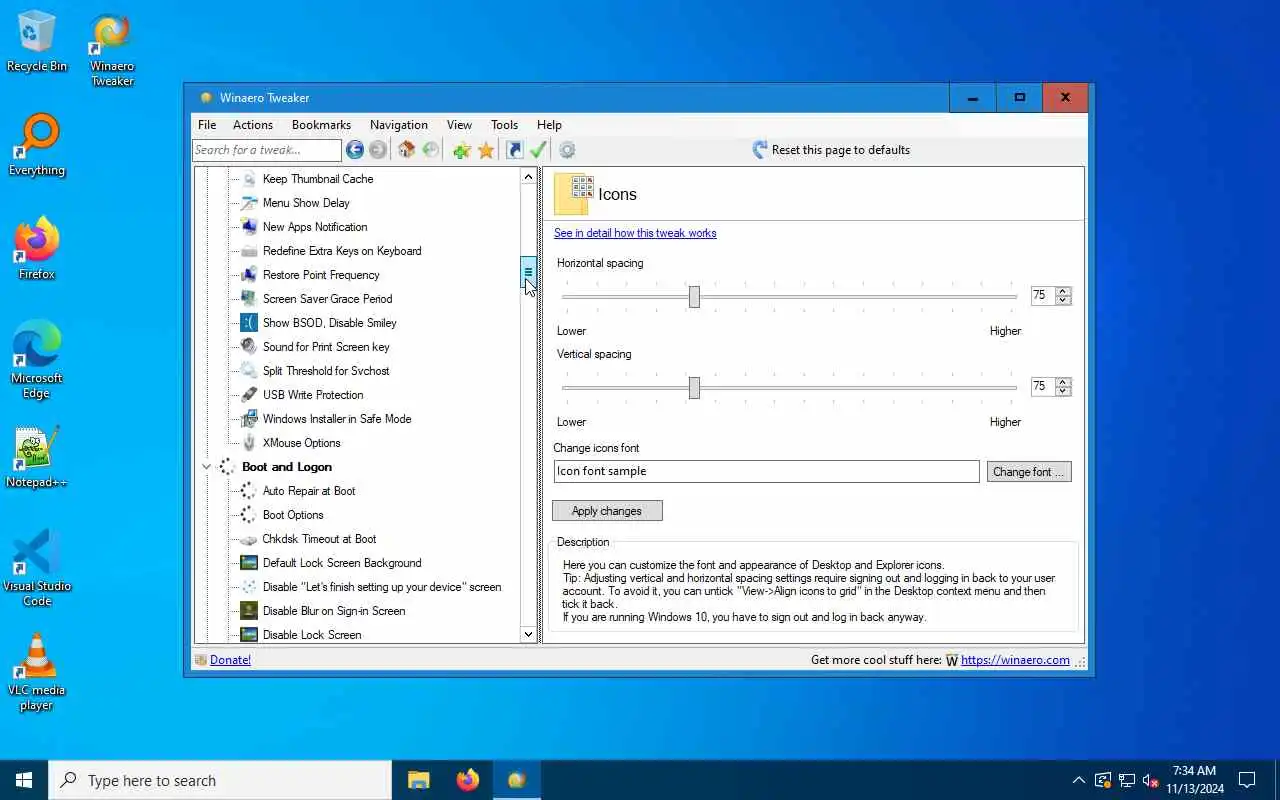Click the Windows Start button
The height and width of the screenshot is (800, 1280).
24,780
